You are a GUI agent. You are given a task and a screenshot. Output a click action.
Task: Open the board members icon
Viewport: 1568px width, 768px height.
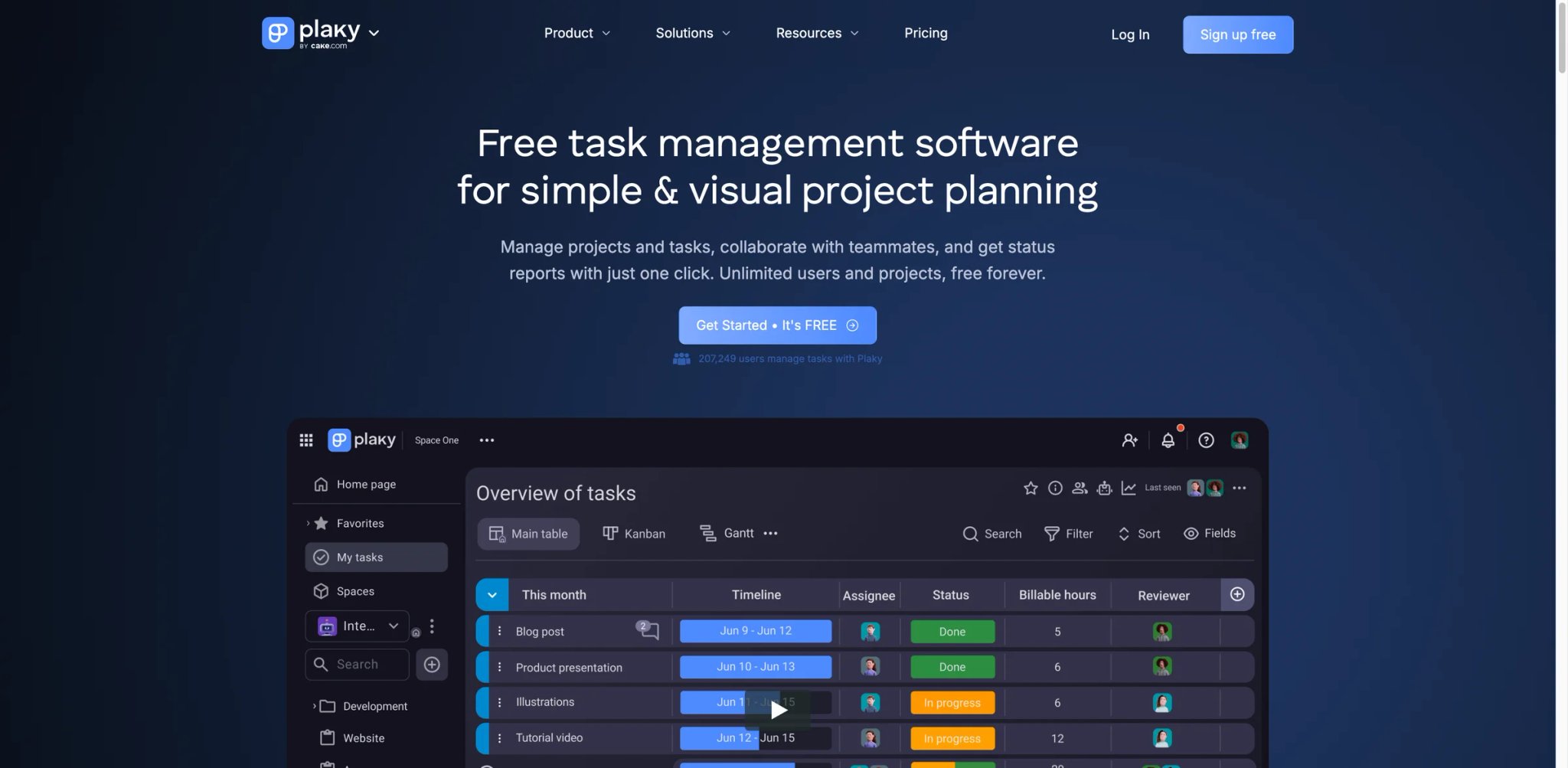[x=1080, y=488]
